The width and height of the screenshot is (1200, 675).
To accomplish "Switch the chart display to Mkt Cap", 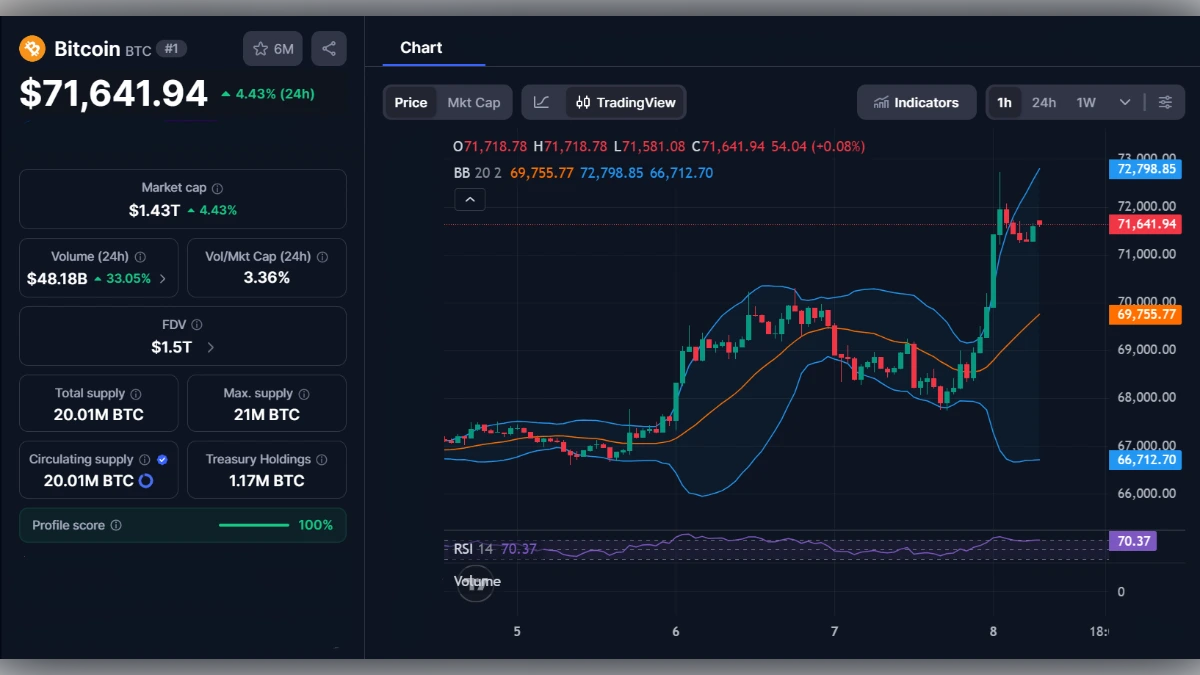I will click(x=474, y=102).
